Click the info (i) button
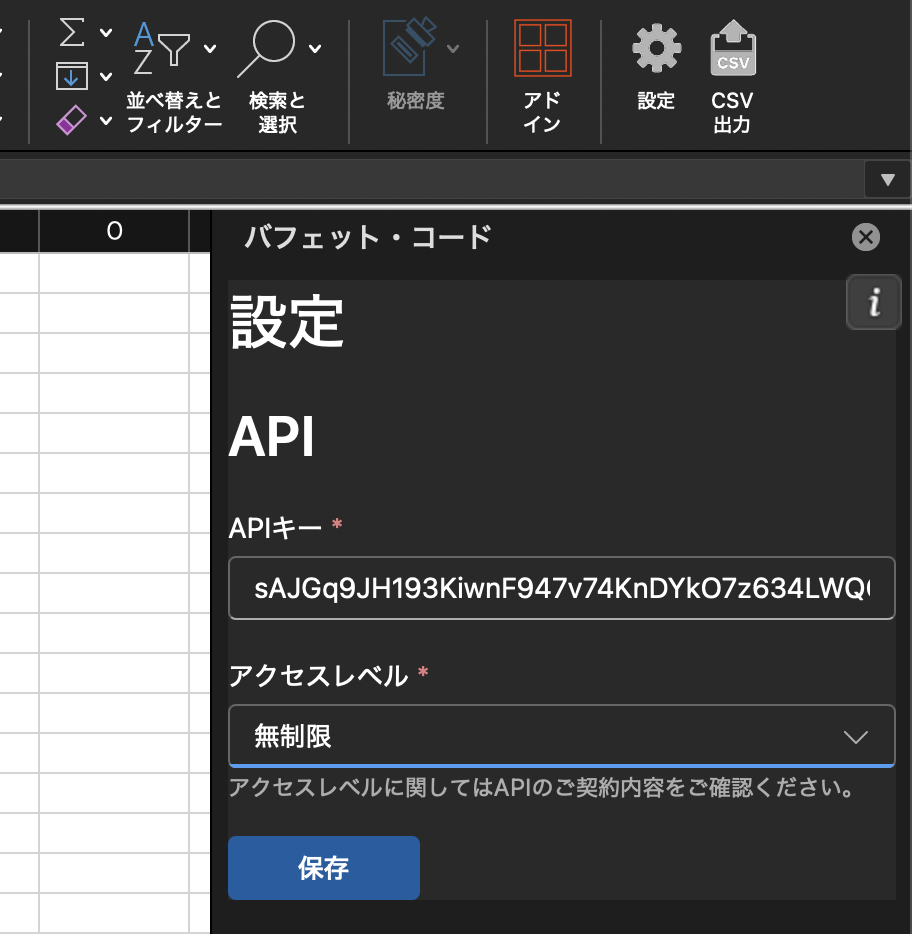 pos(873,302)
